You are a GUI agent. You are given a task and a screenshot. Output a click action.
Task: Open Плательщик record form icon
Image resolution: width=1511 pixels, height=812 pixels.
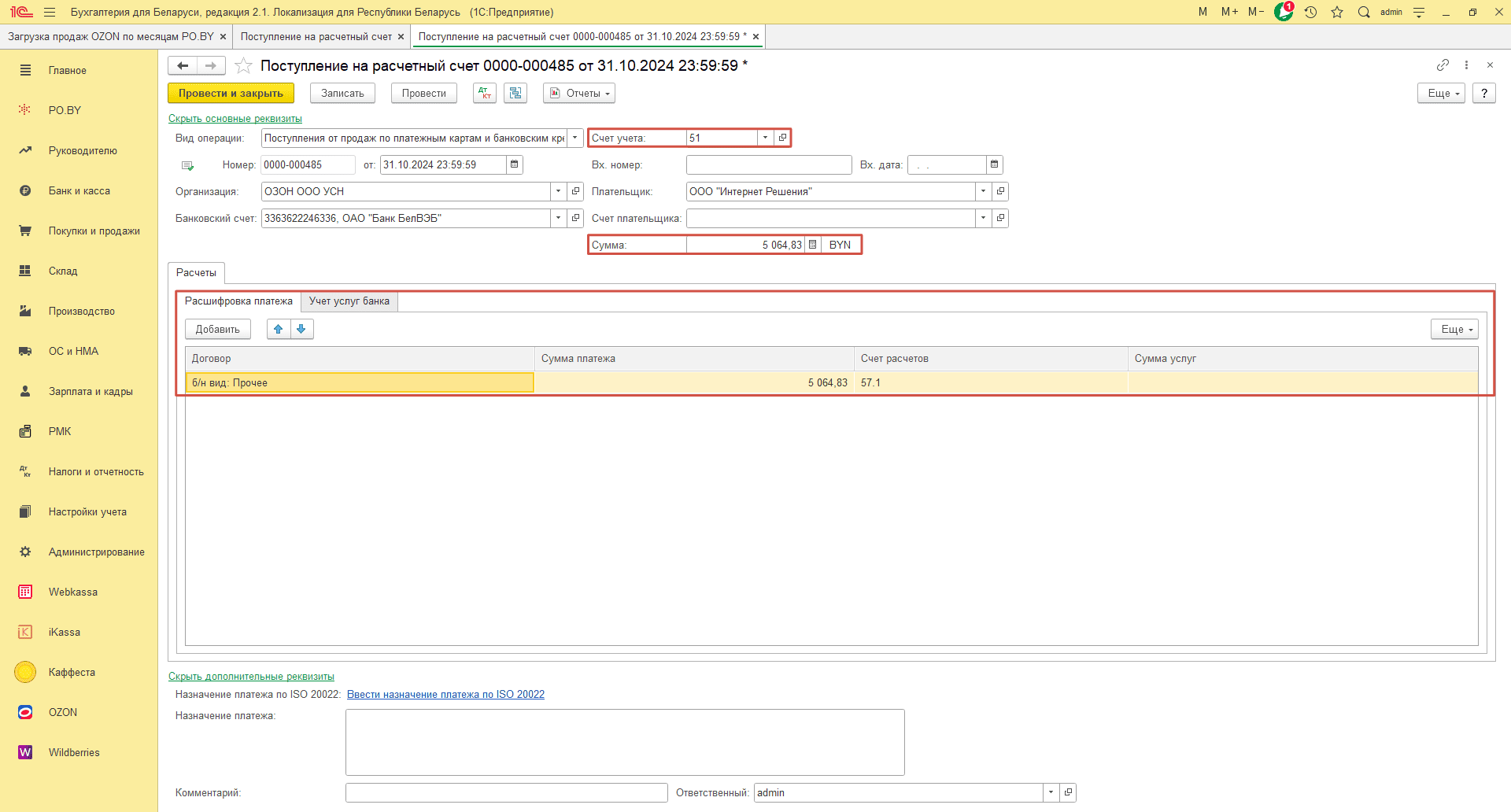click(1000, 191)
